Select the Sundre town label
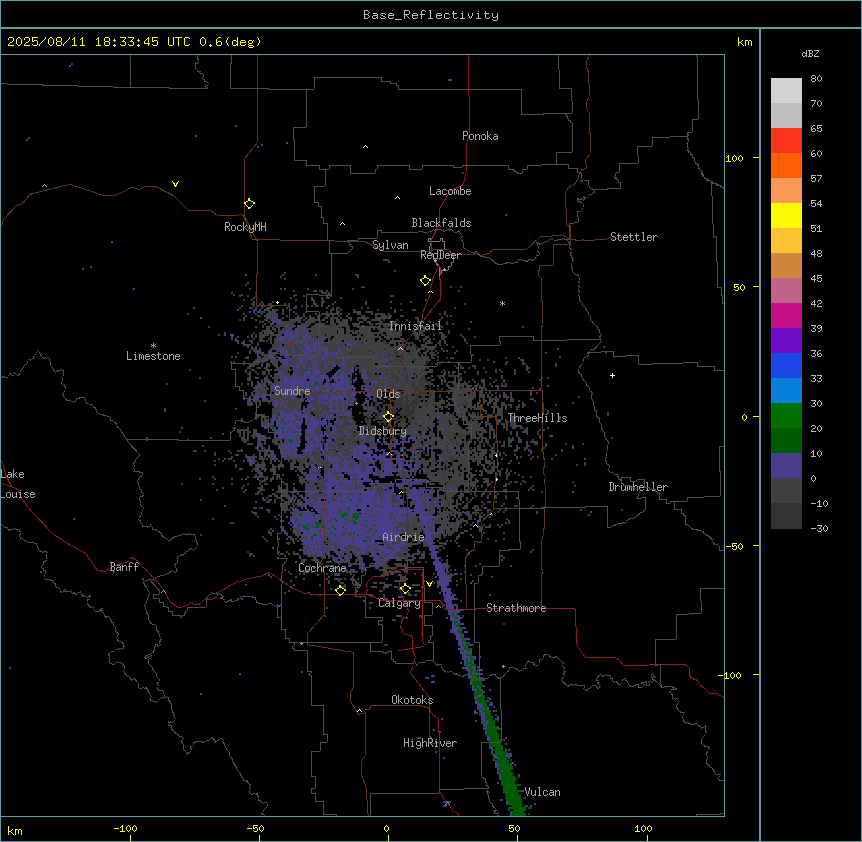862x842 pixels. (x=292, y=391)
